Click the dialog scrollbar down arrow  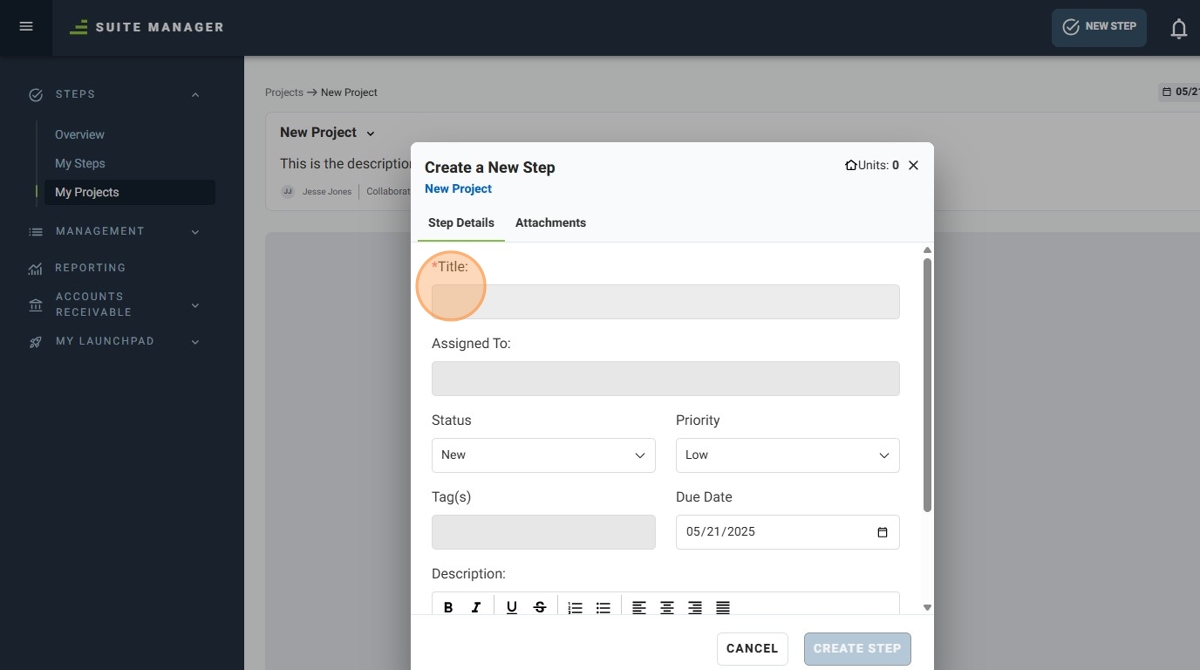click(927, 607)
